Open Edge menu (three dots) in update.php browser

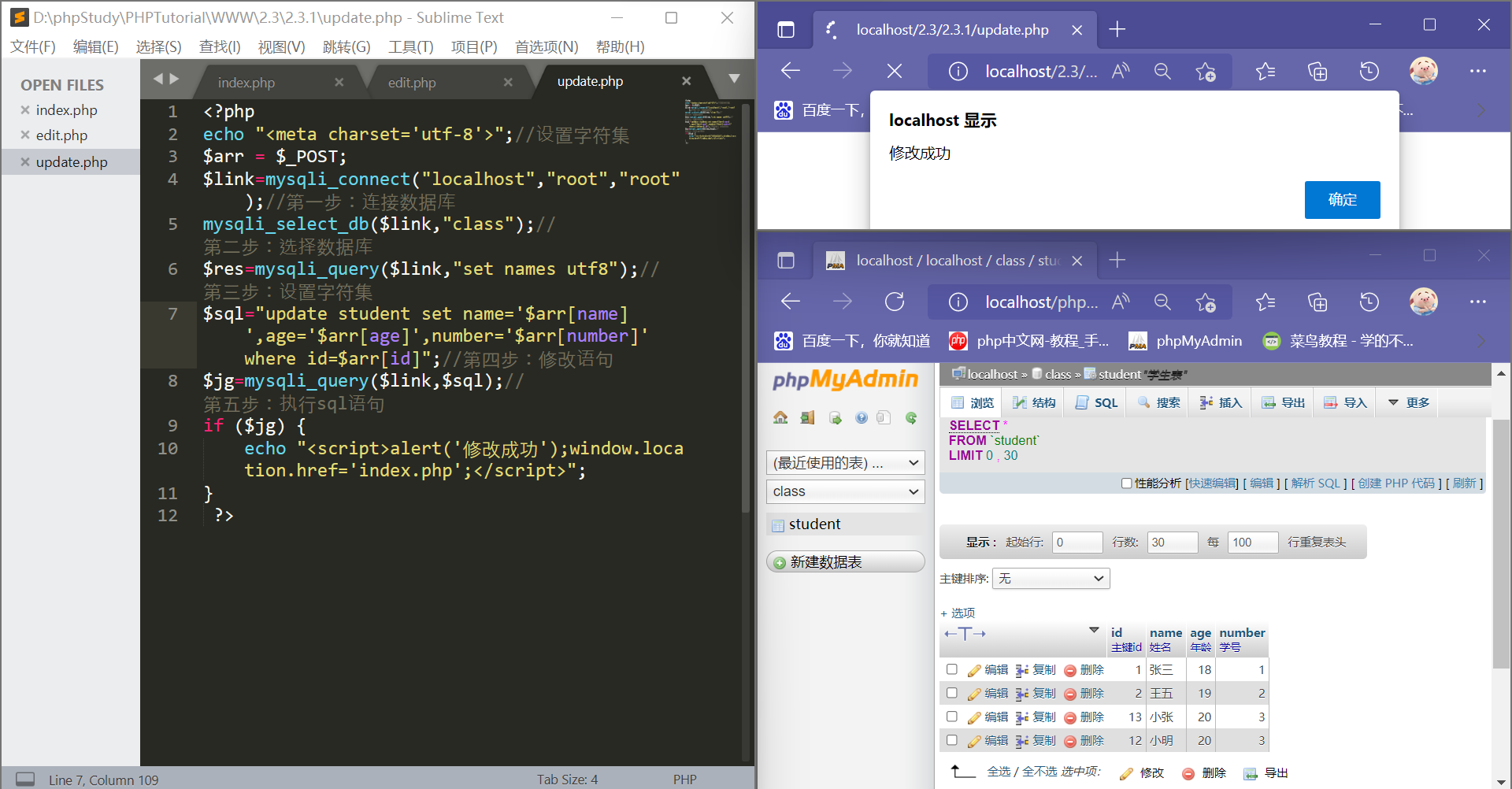[1478, 72]
